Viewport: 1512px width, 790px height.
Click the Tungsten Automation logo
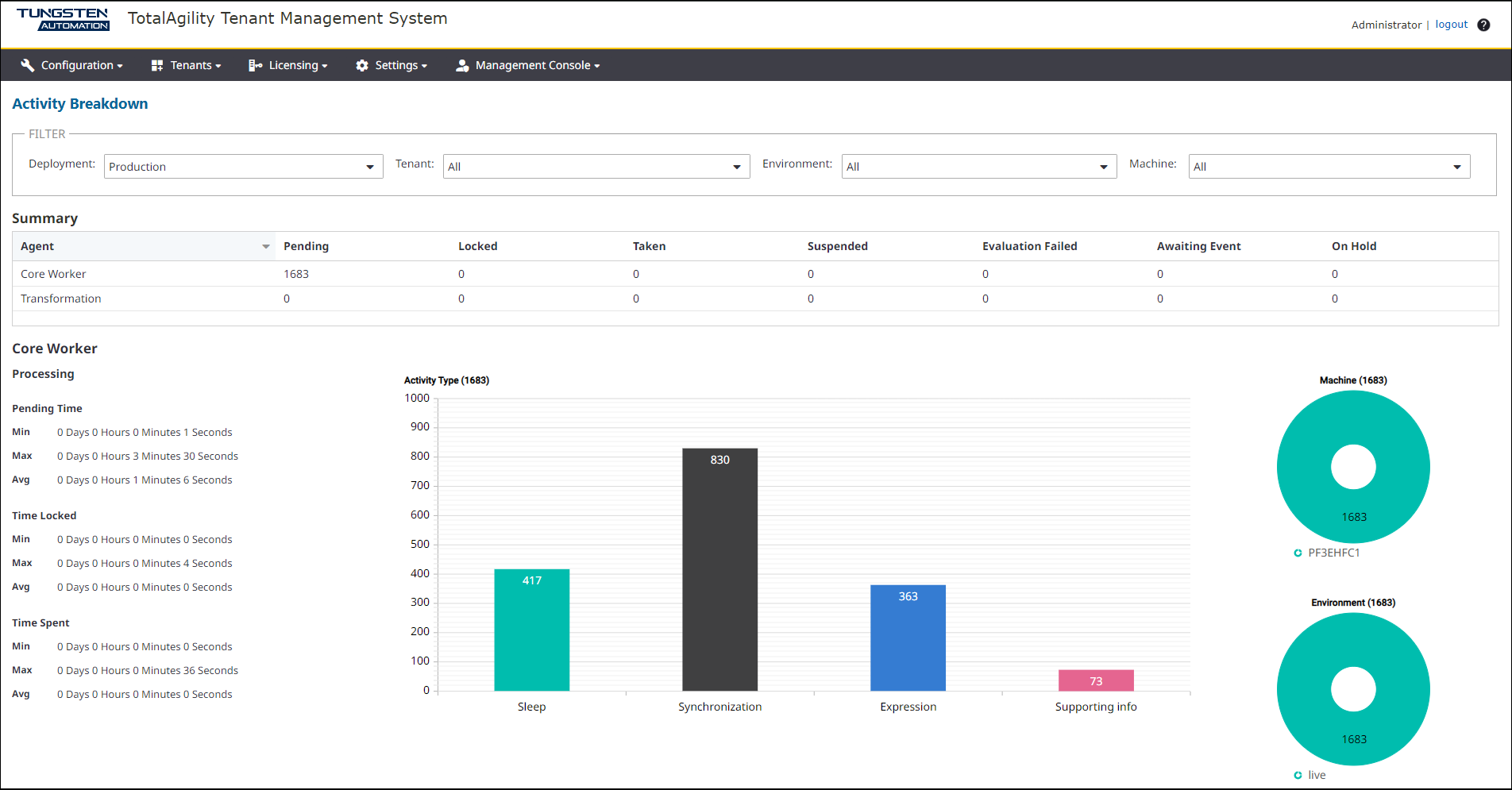(63, 20)
